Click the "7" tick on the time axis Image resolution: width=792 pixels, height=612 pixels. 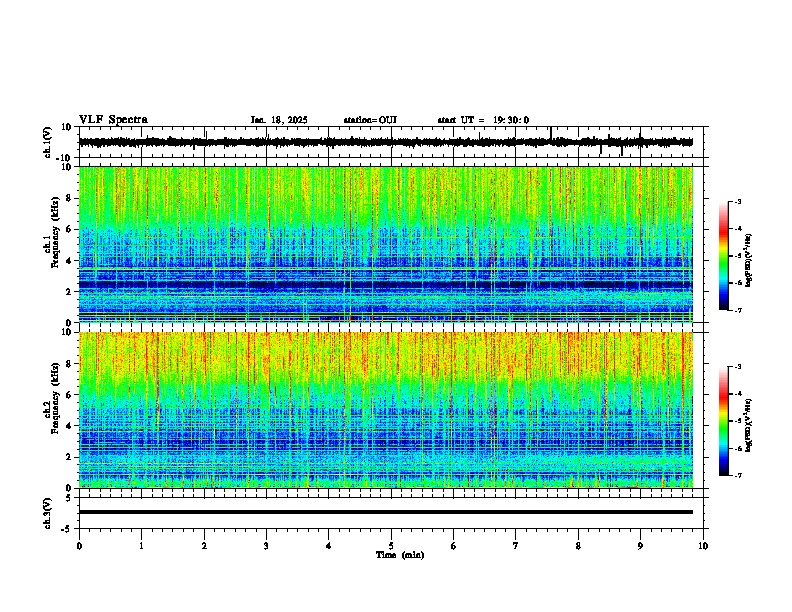pyautogui.click(x=516, y=546)
